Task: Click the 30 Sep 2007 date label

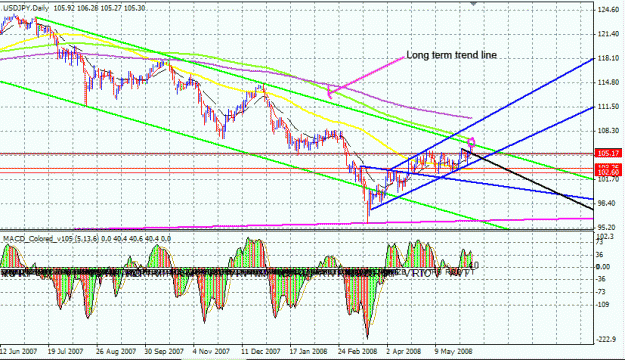Action: pos(164,352)
